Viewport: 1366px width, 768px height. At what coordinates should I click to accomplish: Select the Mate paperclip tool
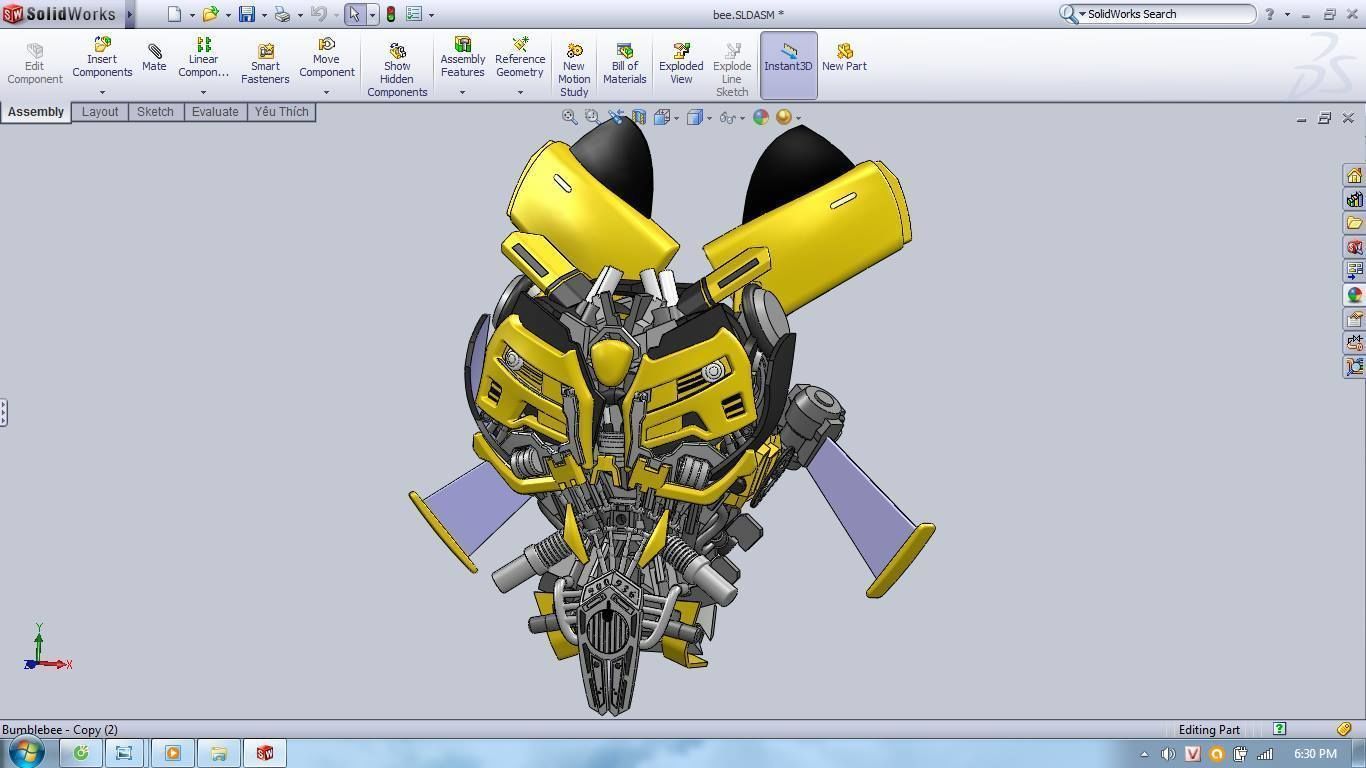pyautogui.click(x=154, y=58)
